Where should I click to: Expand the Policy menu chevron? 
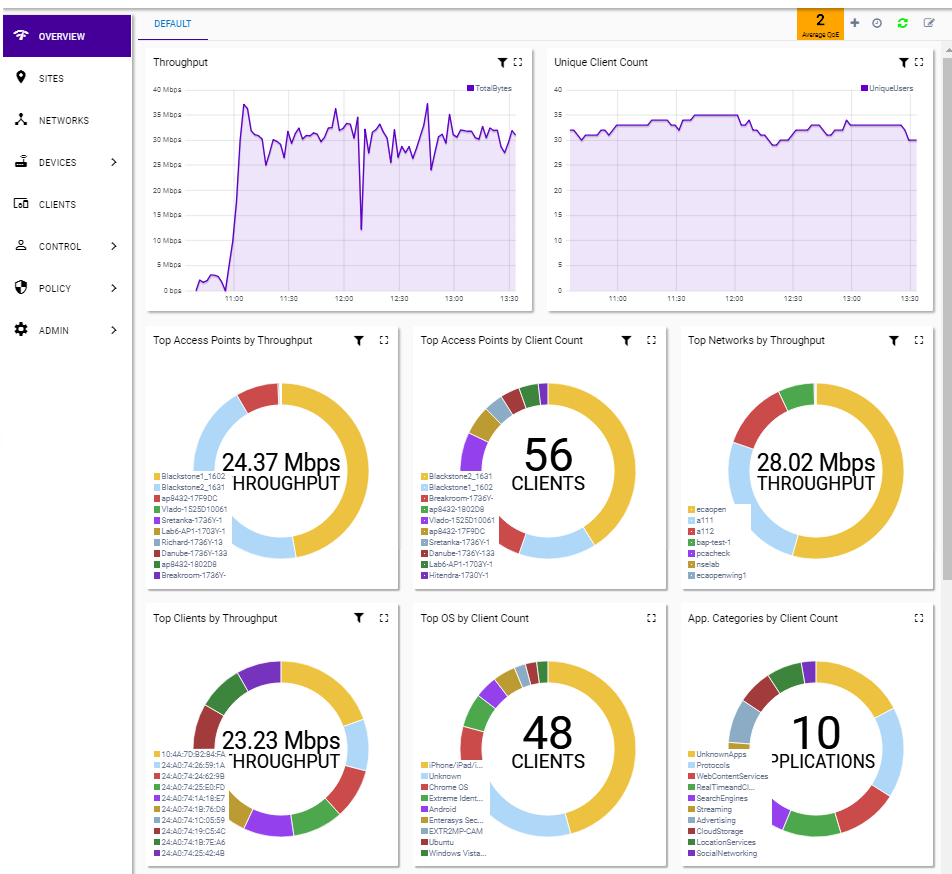(114, 288)
